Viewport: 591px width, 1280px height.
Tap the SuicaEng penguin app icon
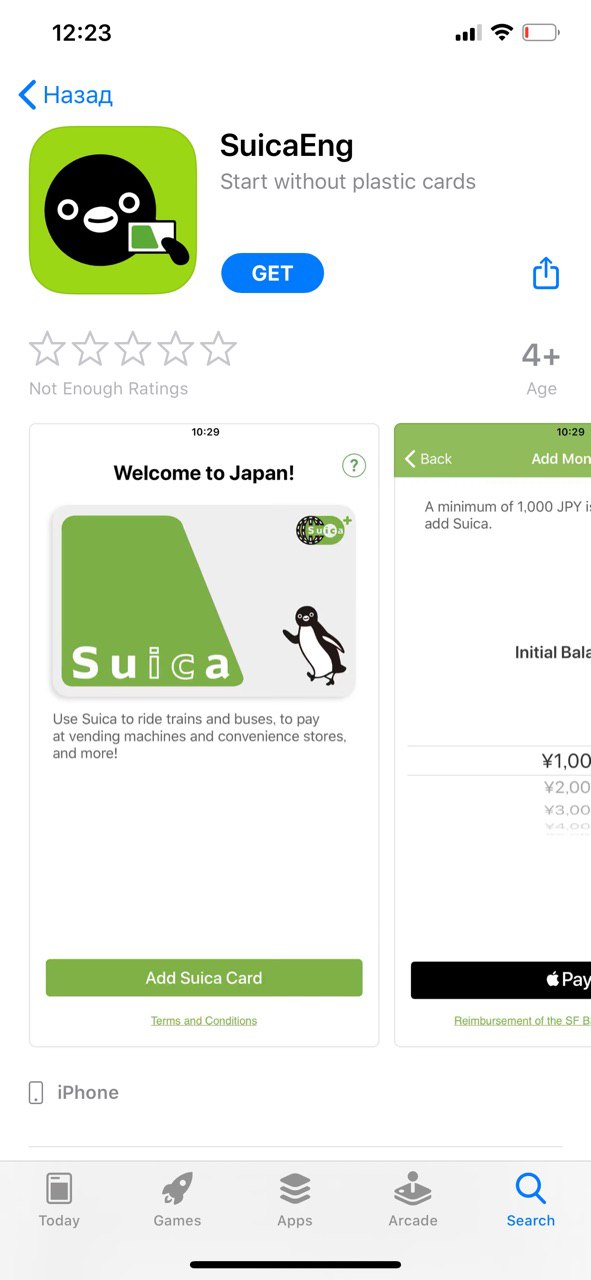point(113,210)
